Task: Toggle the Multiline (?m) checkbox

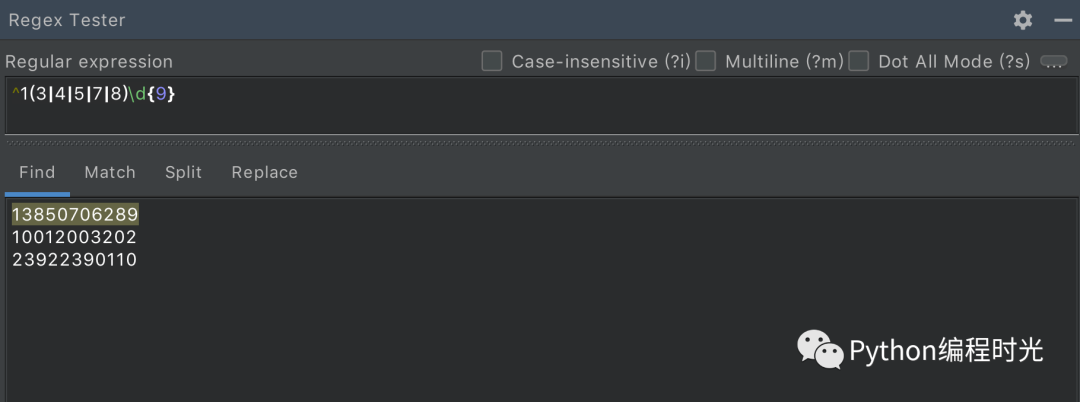Action: [x=706, y=61]
